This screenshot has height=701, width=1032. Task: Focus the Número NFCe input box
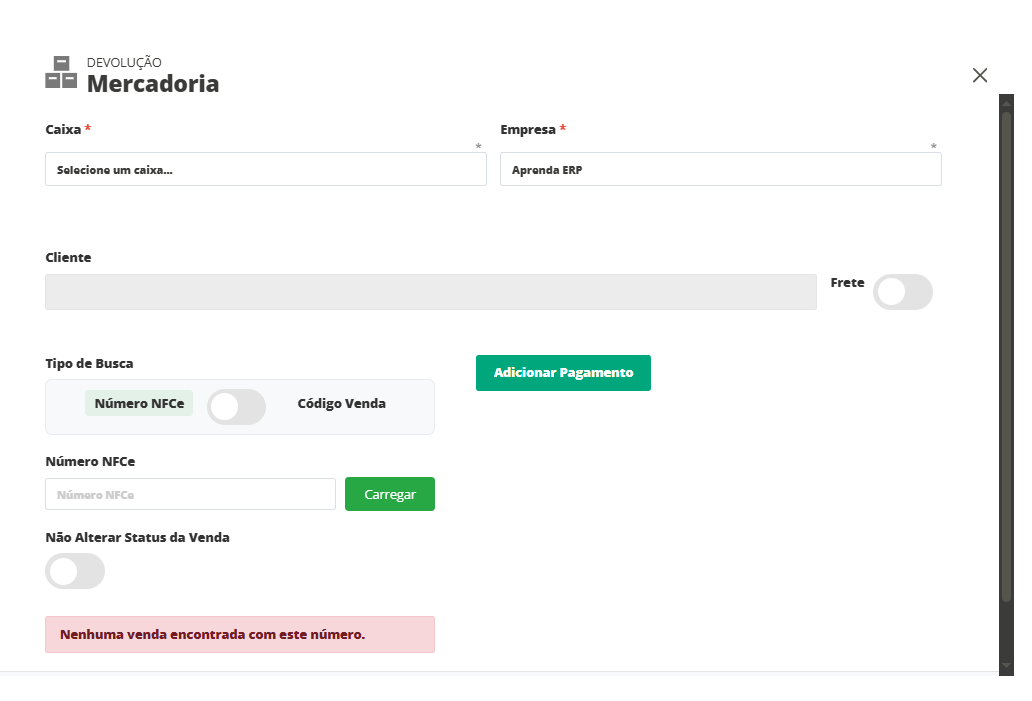tap(190, 494)
